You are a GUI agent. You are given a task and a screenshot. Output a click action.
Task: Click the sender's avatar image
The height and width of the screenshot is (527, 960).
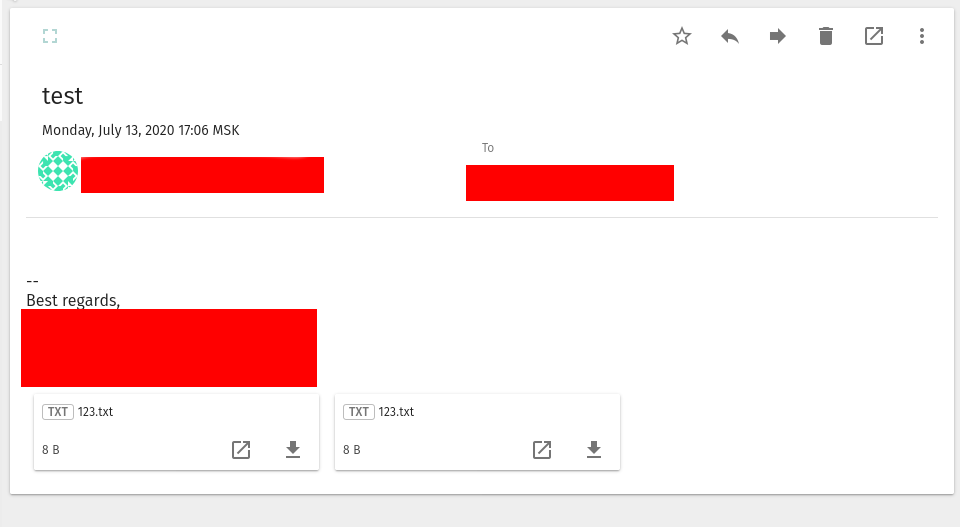click(58, 172)
